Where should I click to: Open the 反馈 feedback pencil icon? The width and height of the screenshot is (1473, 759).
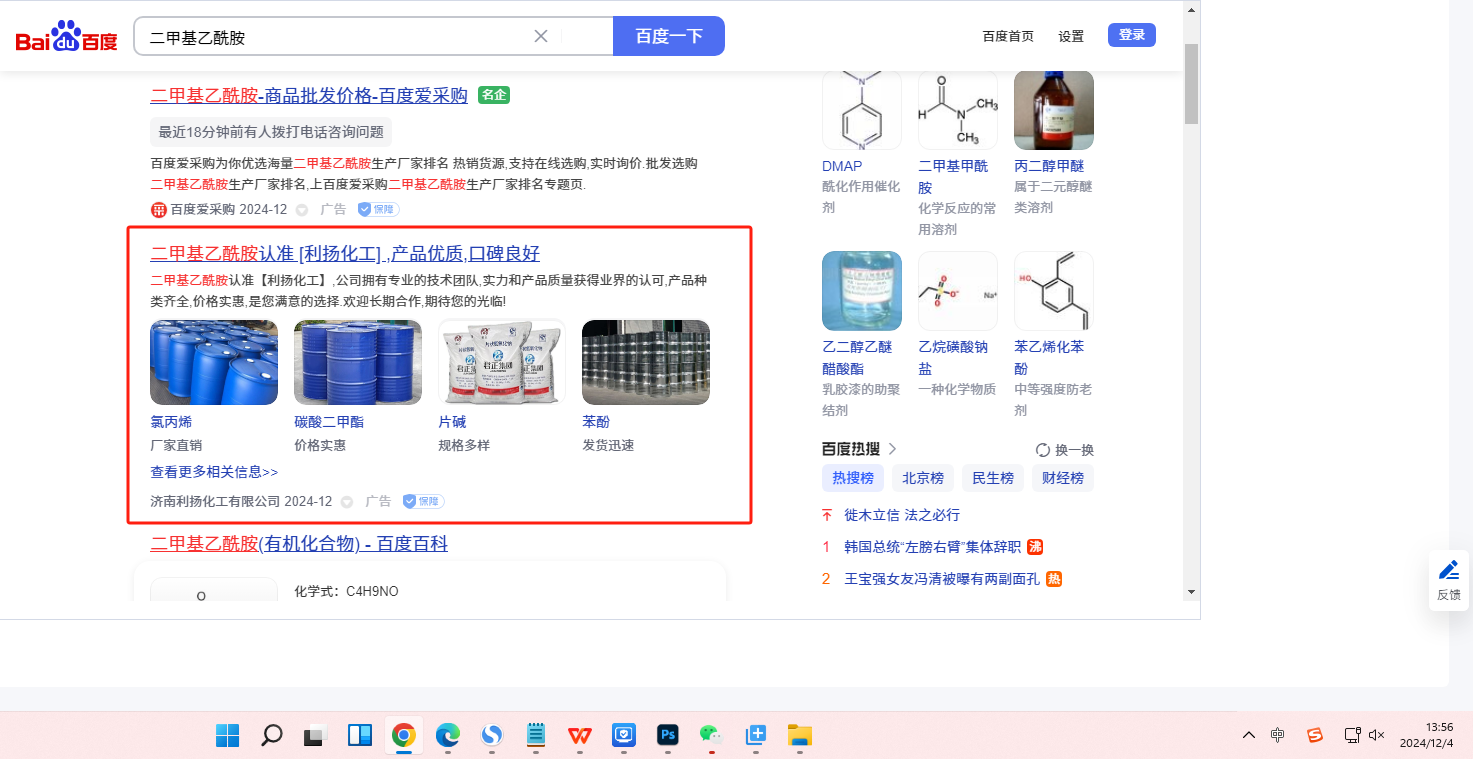tap(1449, 570)
